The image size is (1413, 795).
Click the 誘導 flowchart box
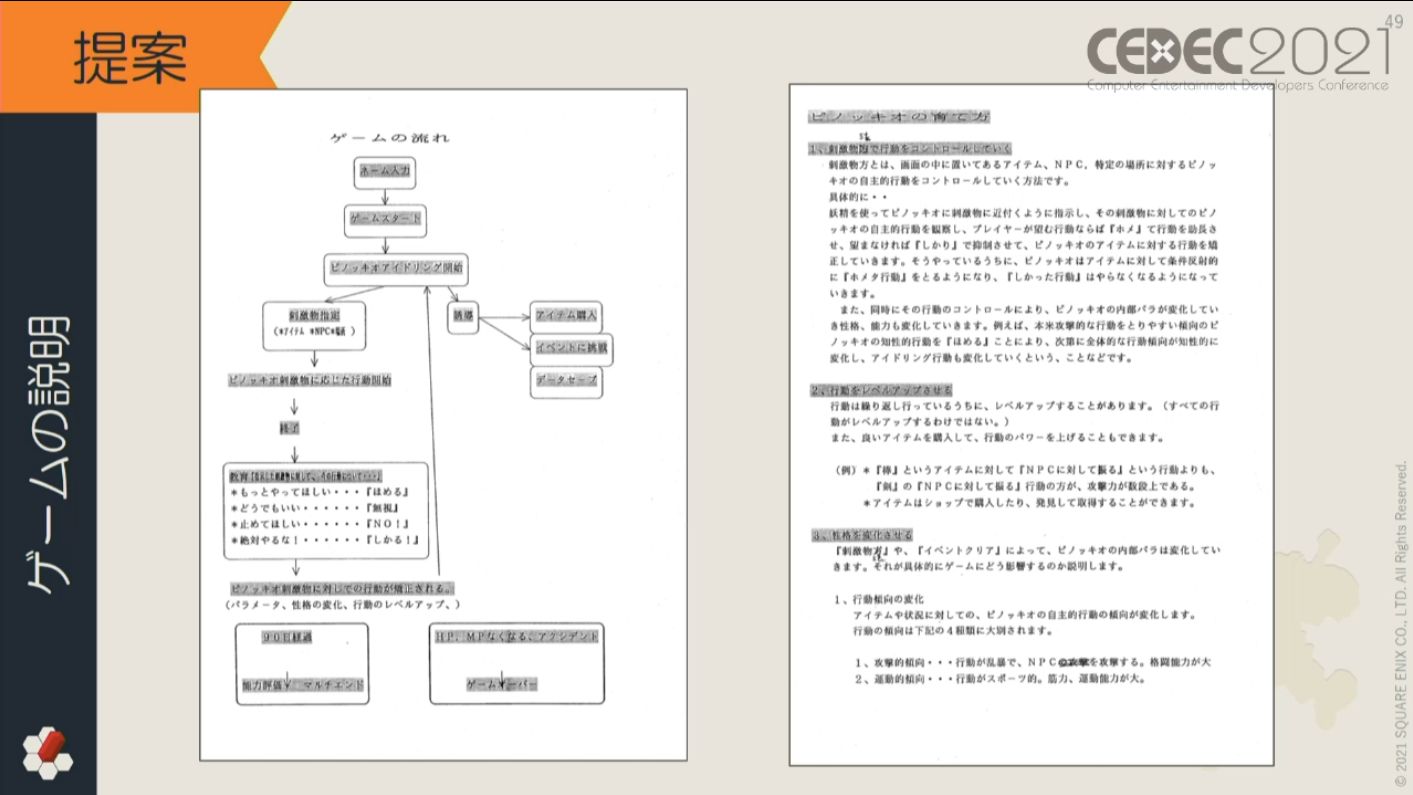click(x=462, y=317)
